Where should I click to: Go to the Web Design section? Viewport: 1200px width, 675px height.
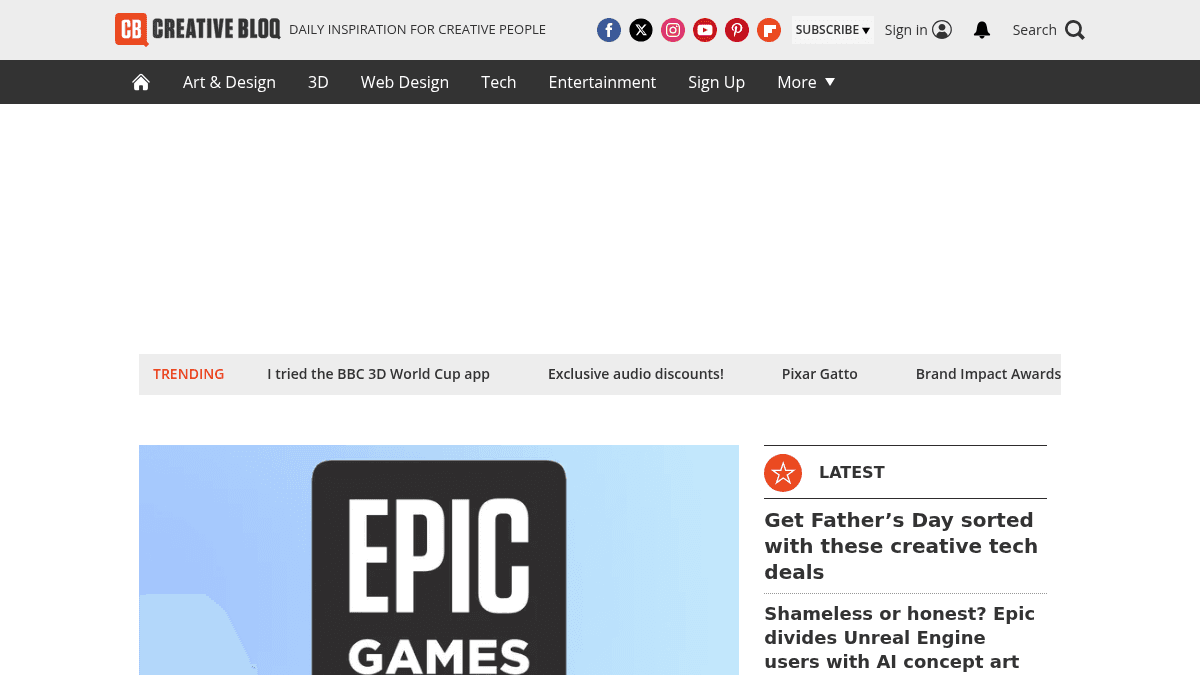(405, 82)
